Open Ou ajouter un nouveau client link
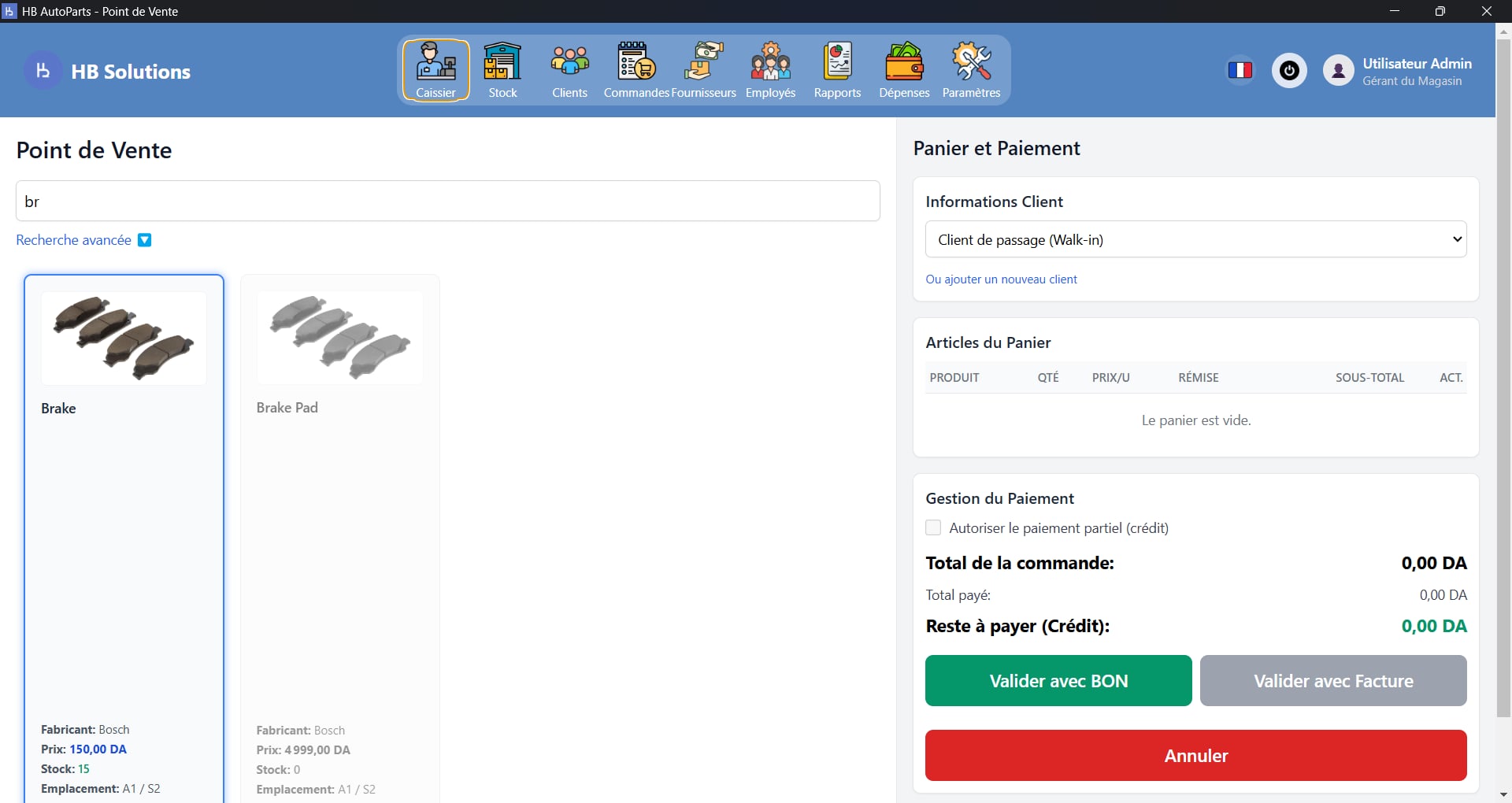This screenshot has width=1512, height=803. 1002,279
